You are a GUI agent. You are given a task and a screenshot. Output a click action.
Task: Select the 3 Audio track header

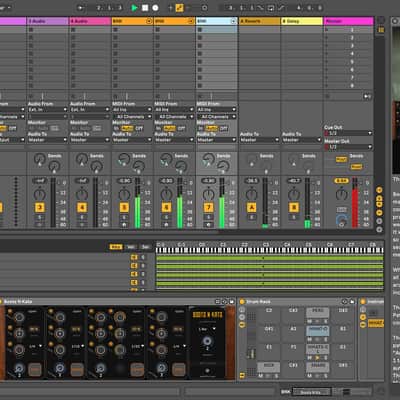tap(48, 21)
